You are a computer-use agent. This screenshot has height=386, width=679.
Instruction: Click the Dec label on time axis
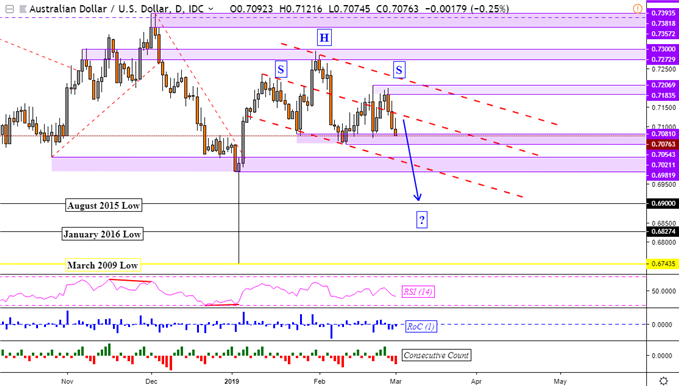151,381
